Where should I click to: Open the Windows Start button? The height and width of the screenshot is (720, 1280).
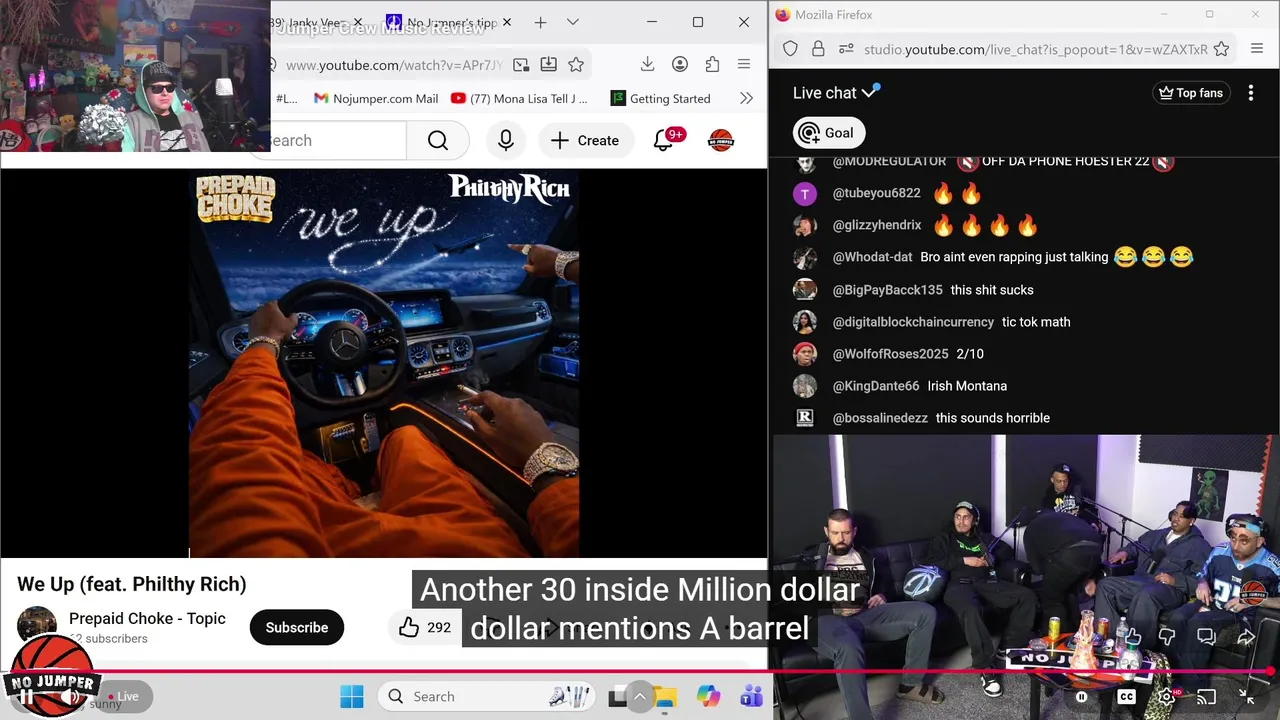[x=352, y=697]
